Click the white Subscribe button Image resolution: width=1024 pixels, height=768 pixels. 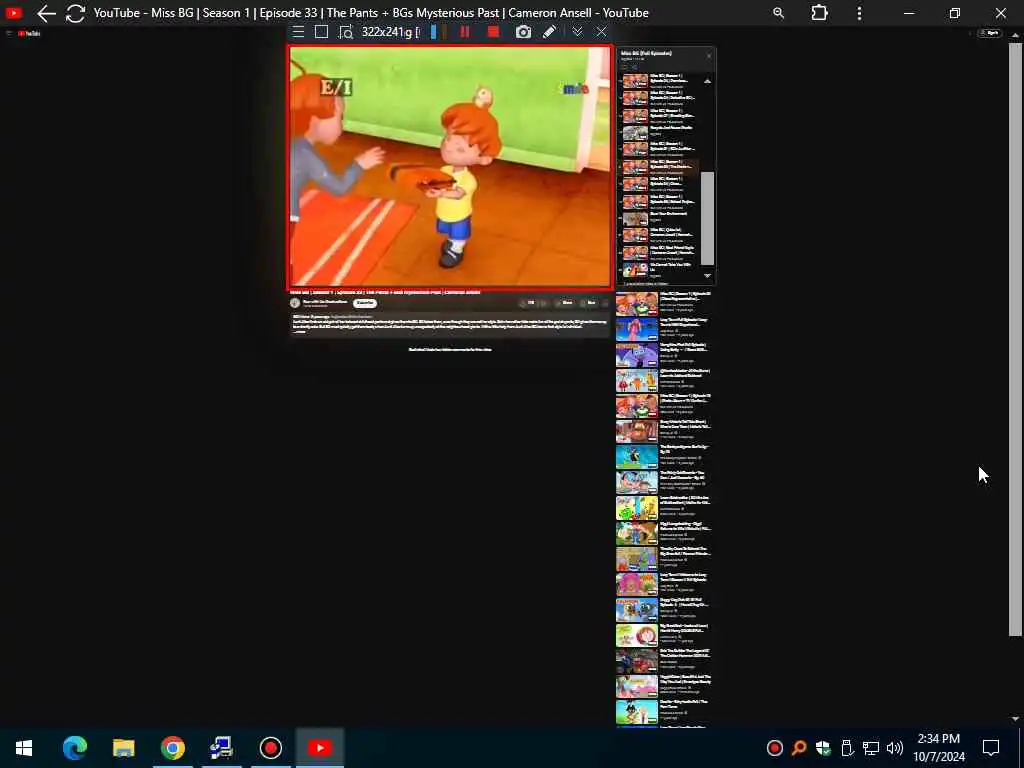[x=364, y=303]
